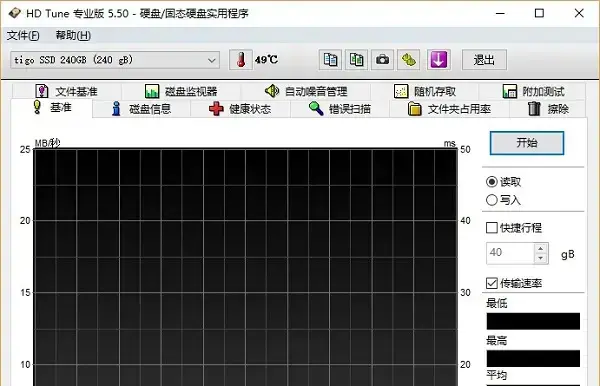Open the 帮助(H) menu
Viewport: 600px width, 386px height.
73,36
